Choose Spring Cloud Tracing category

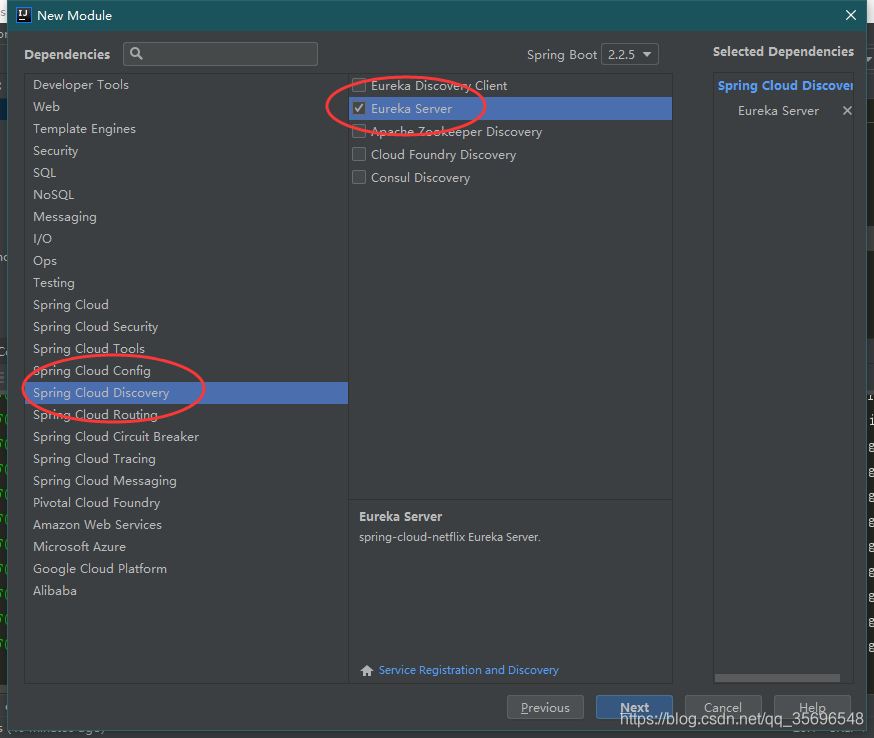(186, 459)
